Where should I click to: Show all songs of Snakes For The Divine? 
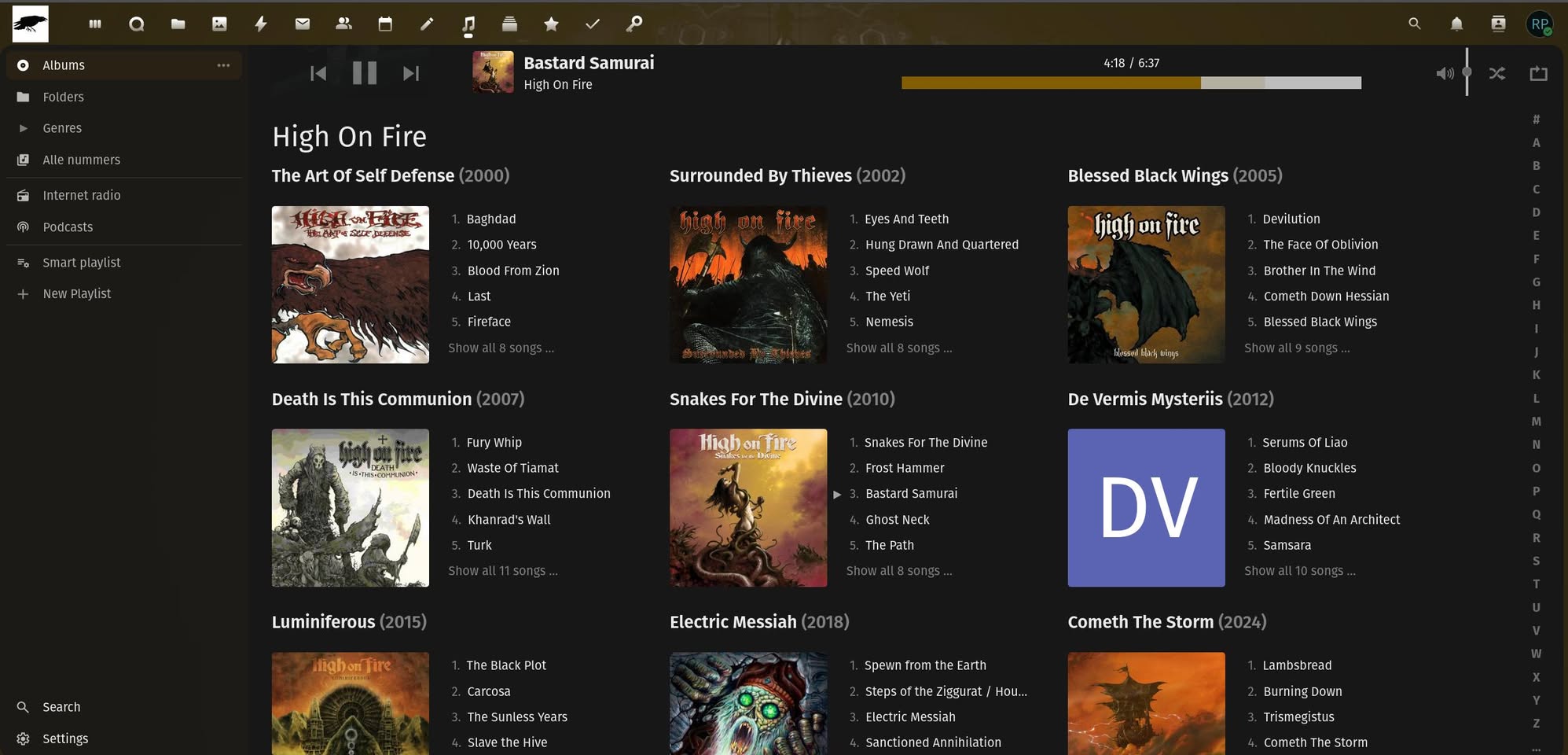(x=899, y=571)
